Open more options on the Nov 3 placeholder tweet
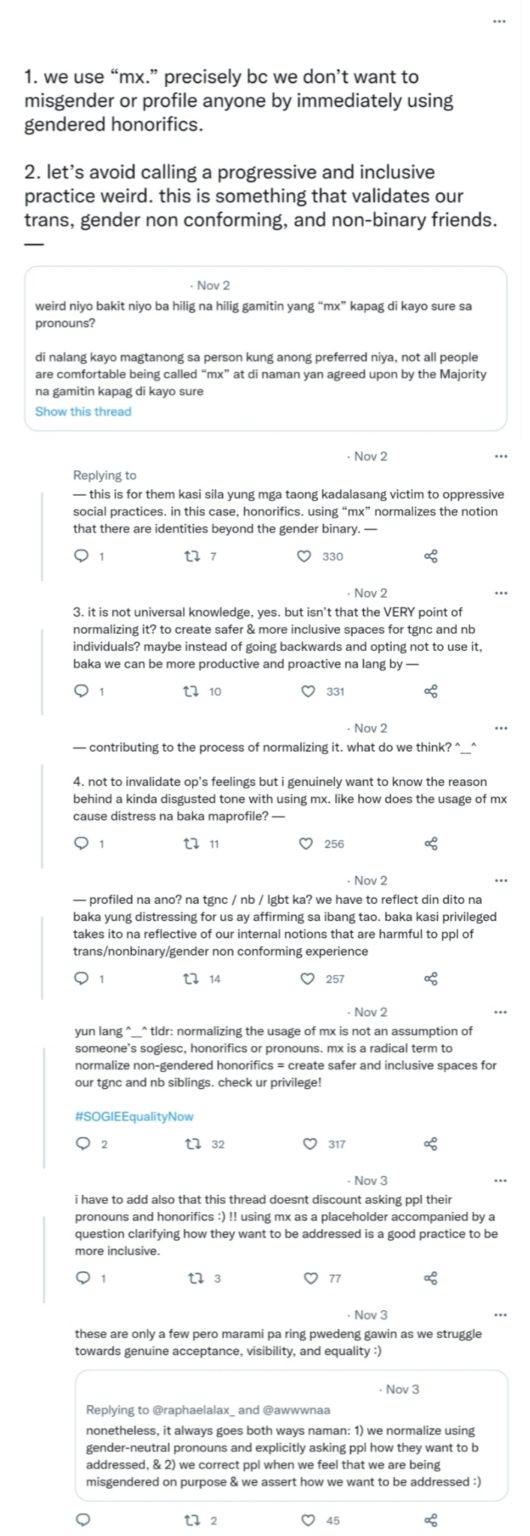530x1536 pixels. coord(501,1180)
